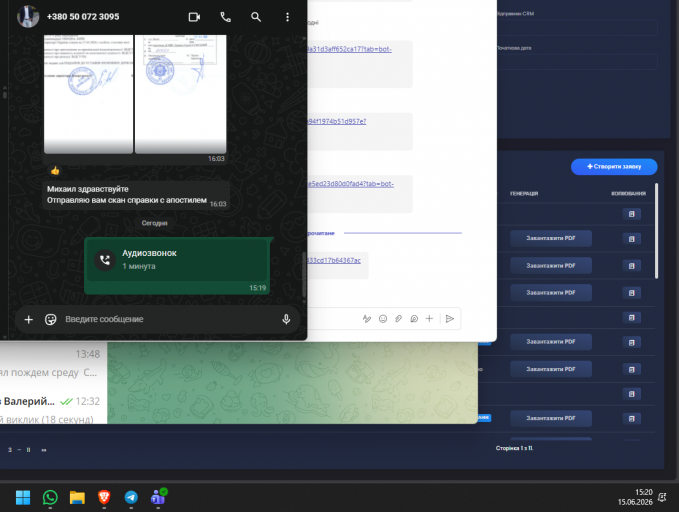Open the notification bell in system tray

(x=662, y=497)
